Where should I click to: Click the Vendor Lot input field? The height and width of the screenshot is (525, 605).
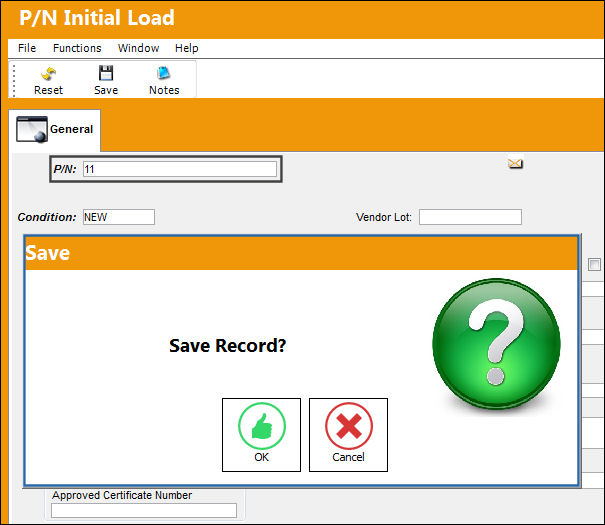point(470,217)
